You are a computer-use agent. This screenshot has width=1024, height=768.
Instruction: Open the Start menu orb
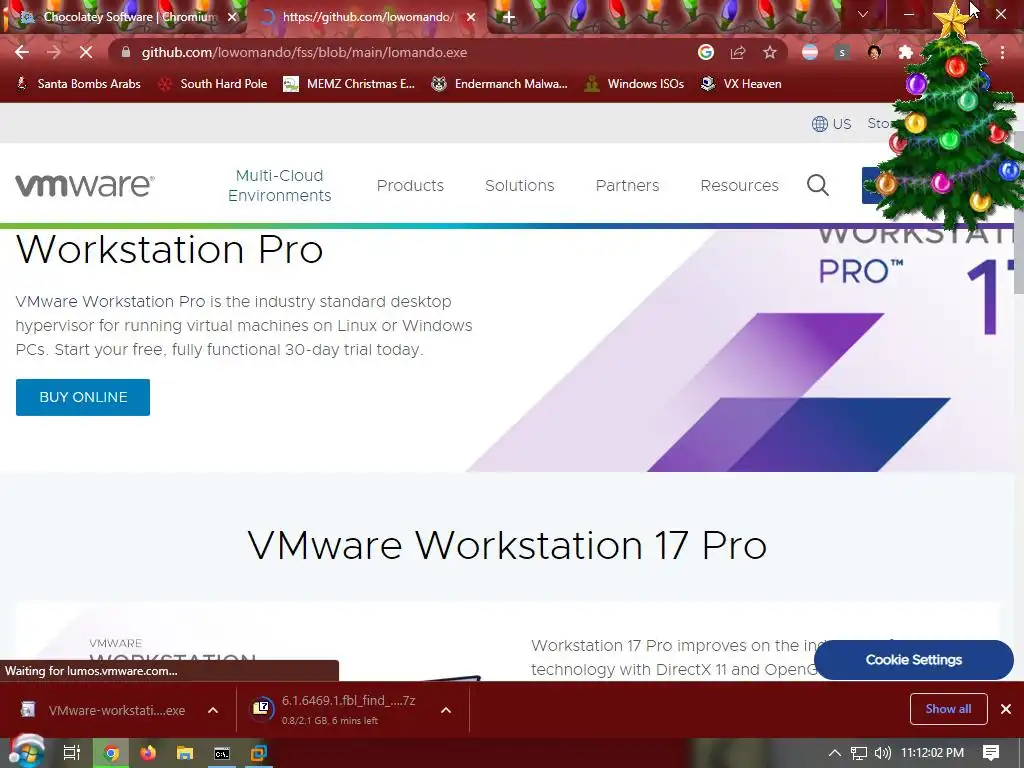click(x=26, y=752)
